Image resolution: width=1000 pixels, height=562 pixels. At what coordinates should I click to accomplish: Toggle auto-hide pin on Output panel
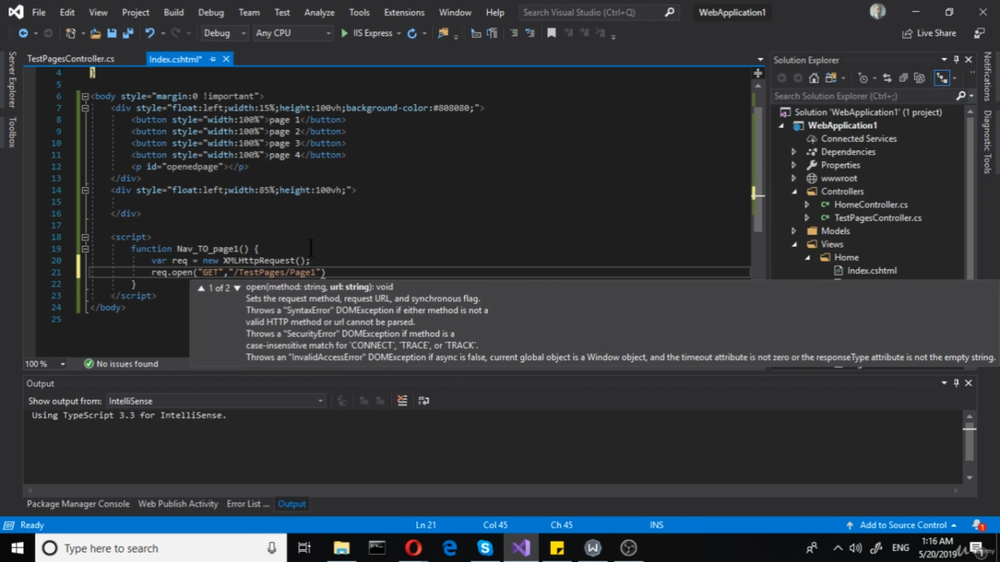pos(956,383)
